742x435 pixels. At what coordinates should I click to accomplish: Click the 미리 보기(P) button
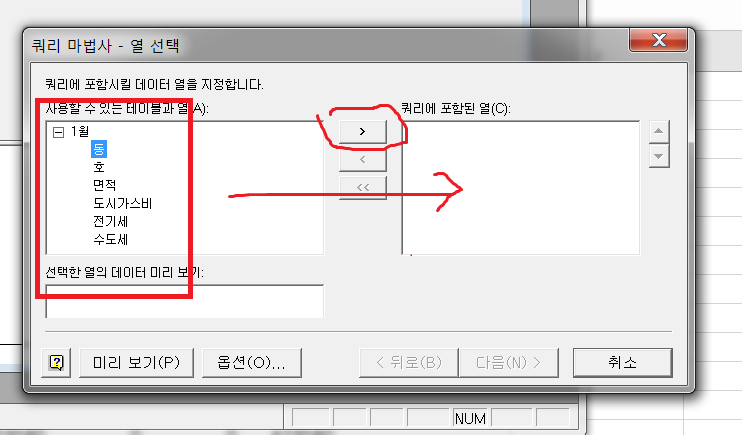tap(136, 363)
